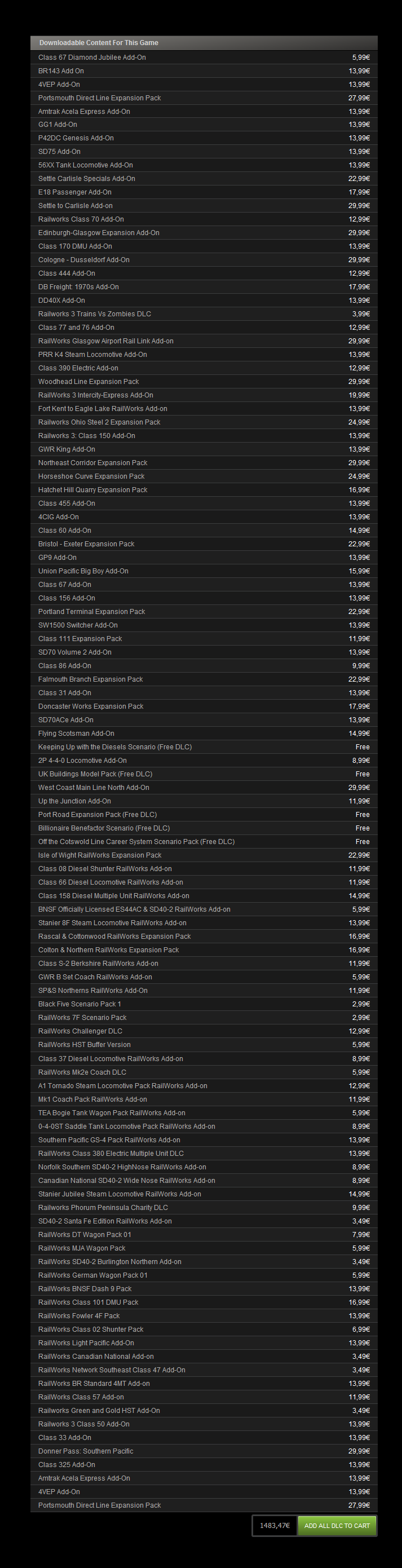Open Class 67 Diamond Jubilee Add-On
The height and width of the screenshot is (1568, 402).
point(204,57)
